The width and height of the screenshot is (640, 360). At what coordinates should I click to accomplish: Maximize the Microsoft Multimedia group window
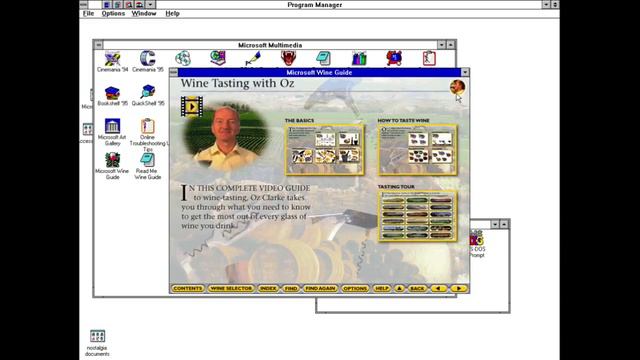451,45
